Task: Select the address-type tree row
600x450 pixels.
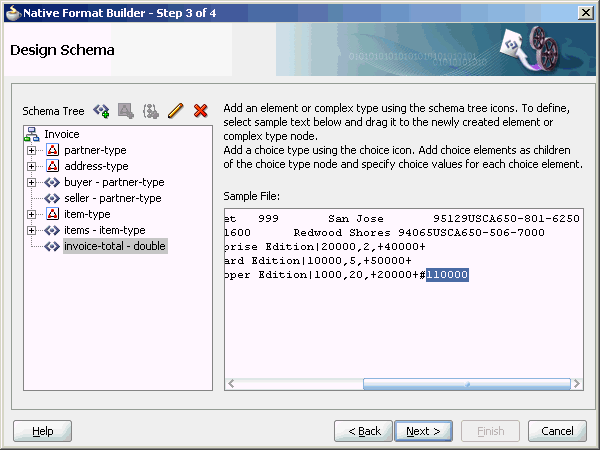Action: (96, 166)
